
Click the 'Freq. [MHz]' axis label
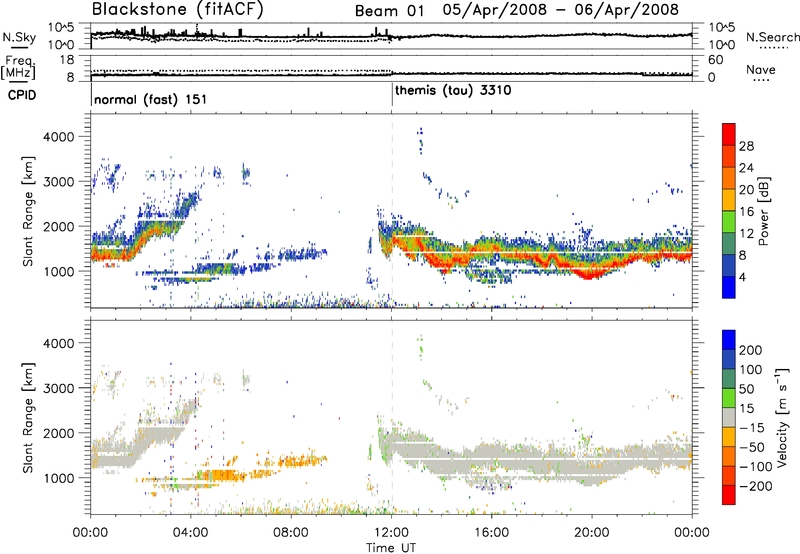(19, 67)
